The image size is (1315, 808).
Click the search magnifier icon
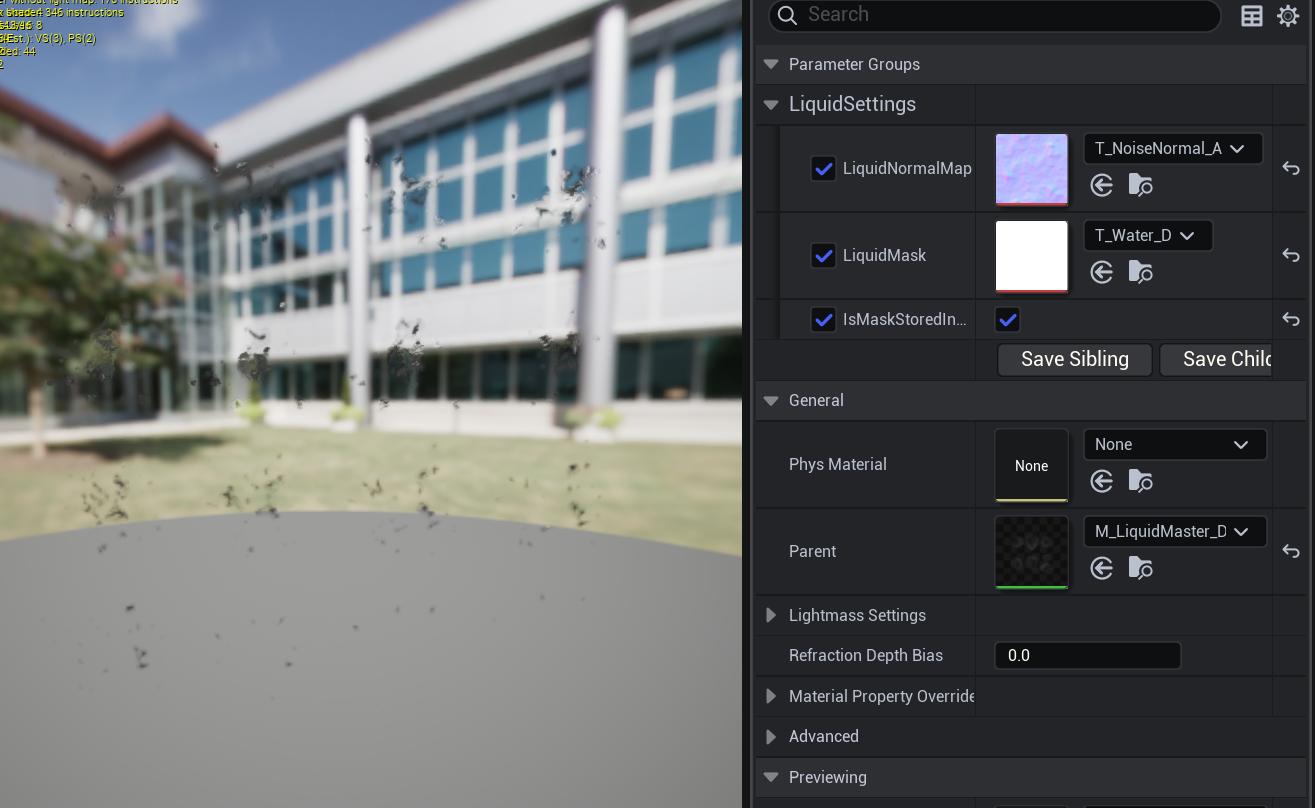pyautogui.click(x=787, y=15)
